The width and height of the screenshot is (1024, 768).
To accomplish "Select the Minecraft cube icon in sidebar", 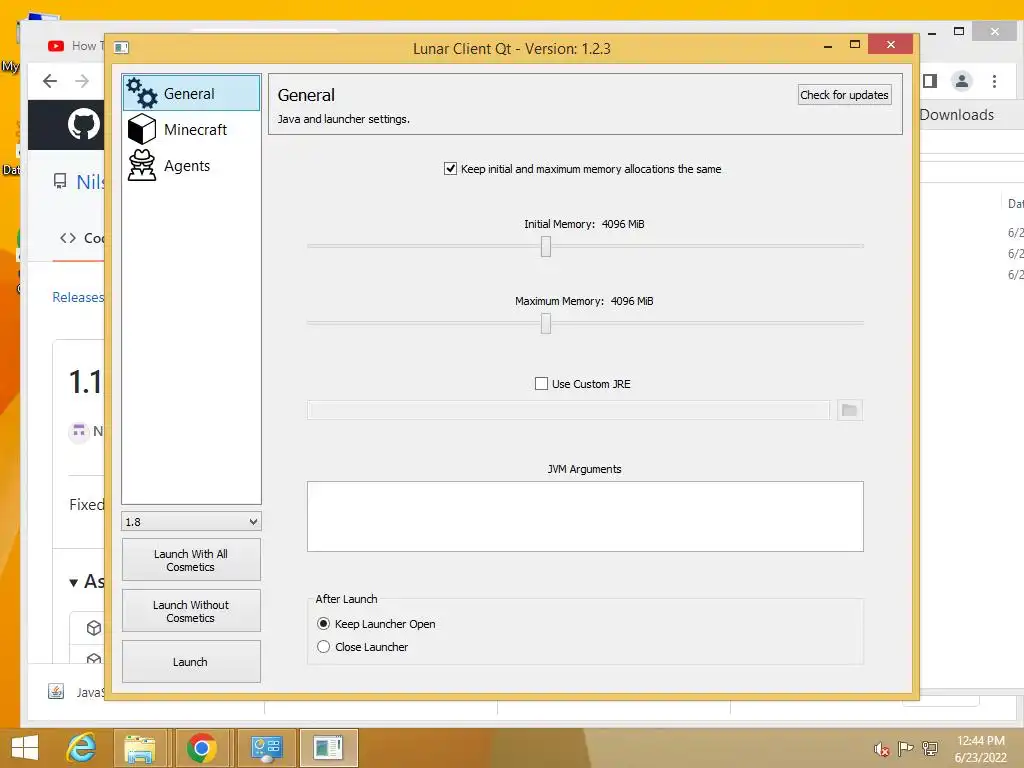I will click(142, 129).
